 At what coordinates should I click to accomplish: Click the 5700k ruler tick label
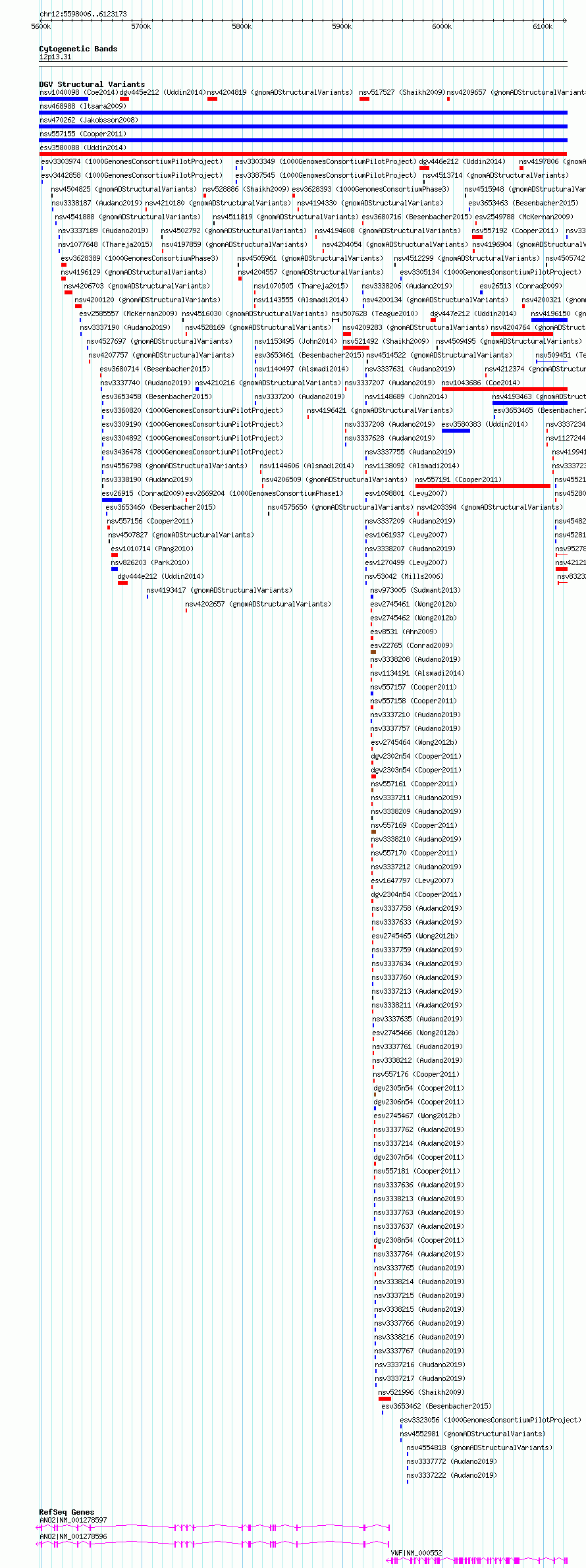[141, 26]
